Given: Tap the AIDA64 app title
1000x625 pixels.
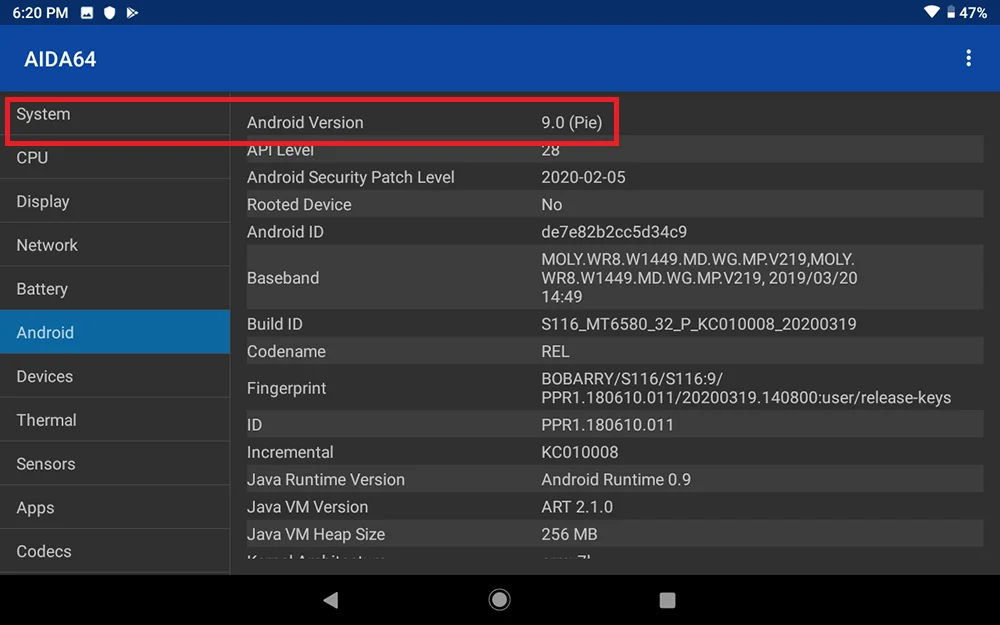Looking at the screenshot, I should coord(60,59).
